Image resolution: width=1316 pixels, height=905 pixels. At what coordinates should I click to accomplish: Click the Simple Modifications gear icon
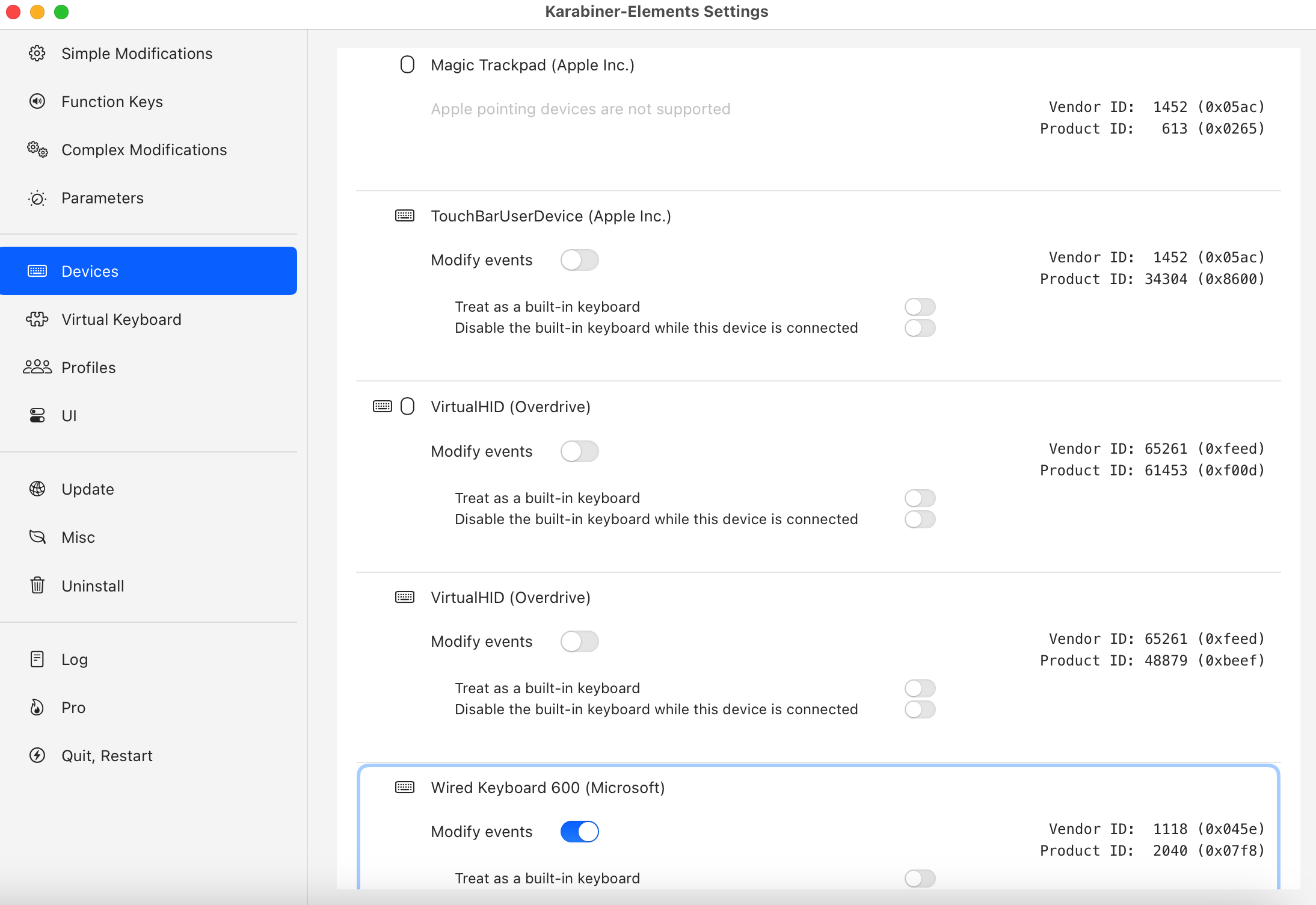[x=37, y=54]
